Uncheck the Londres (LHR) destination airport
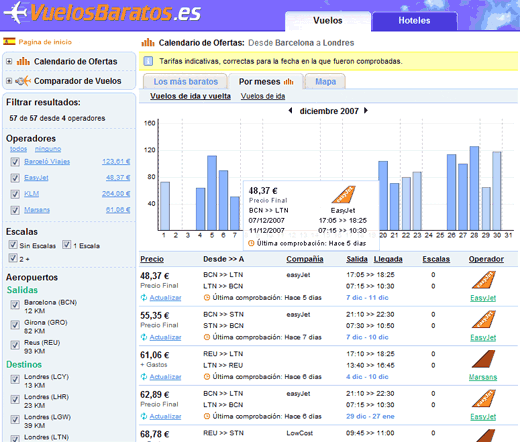 pyautogui.click(x=15, y=399)
